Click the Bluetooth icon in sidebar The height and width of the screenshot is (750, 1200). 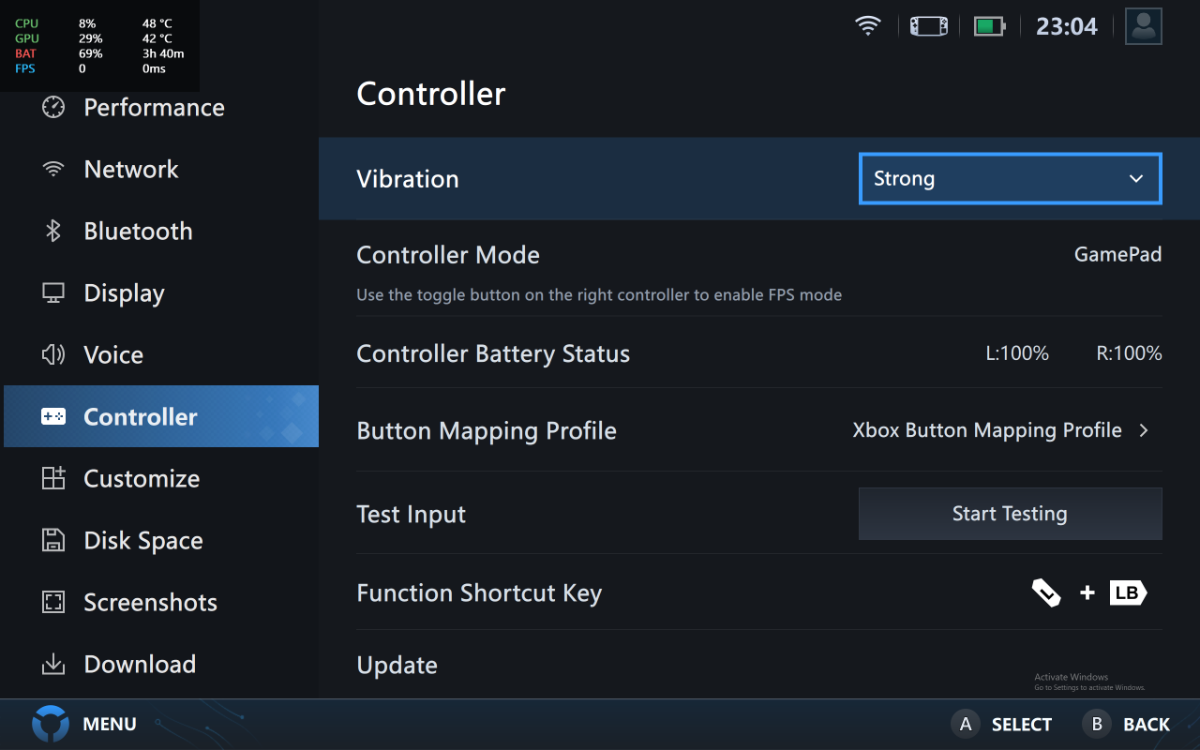[x=53, y=231]
